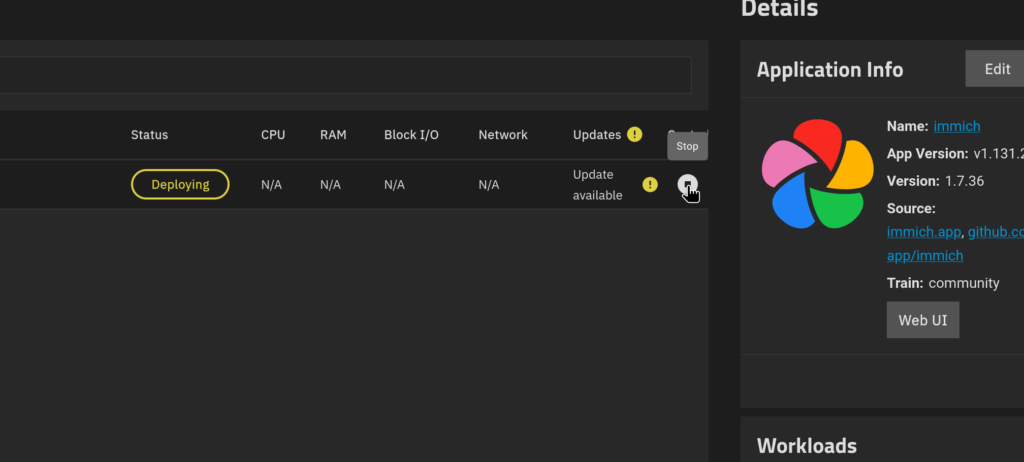1024x462 pixels.
Task: Click the Workloads section heading
Action: (x=807, y=445)
